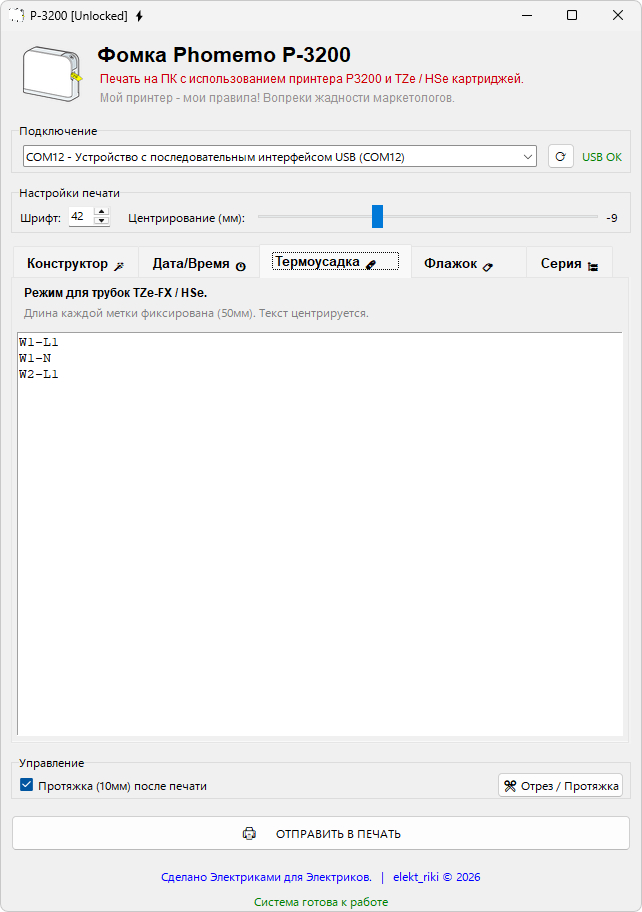642x912 pixels.
Task: Click the refresh COM ports icon button
Action: [x=560, y=157]
